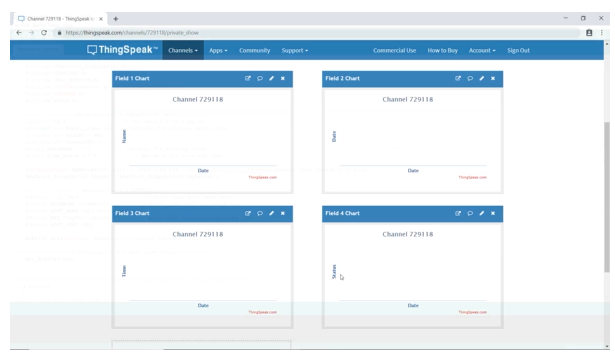The width and height of the screenshot is (615, 360).
Task: Expand the Channels dropdown menu
Action: [x=183, y=50]
